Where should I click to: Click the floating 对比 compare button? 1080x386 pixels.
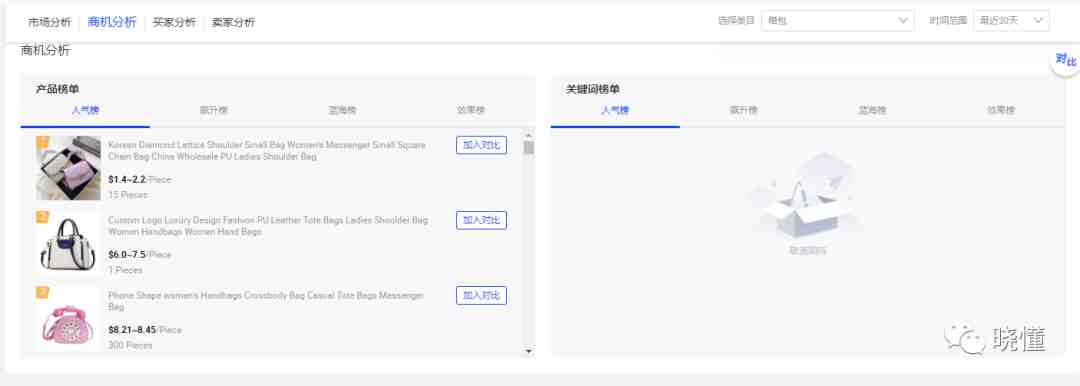1066,61
